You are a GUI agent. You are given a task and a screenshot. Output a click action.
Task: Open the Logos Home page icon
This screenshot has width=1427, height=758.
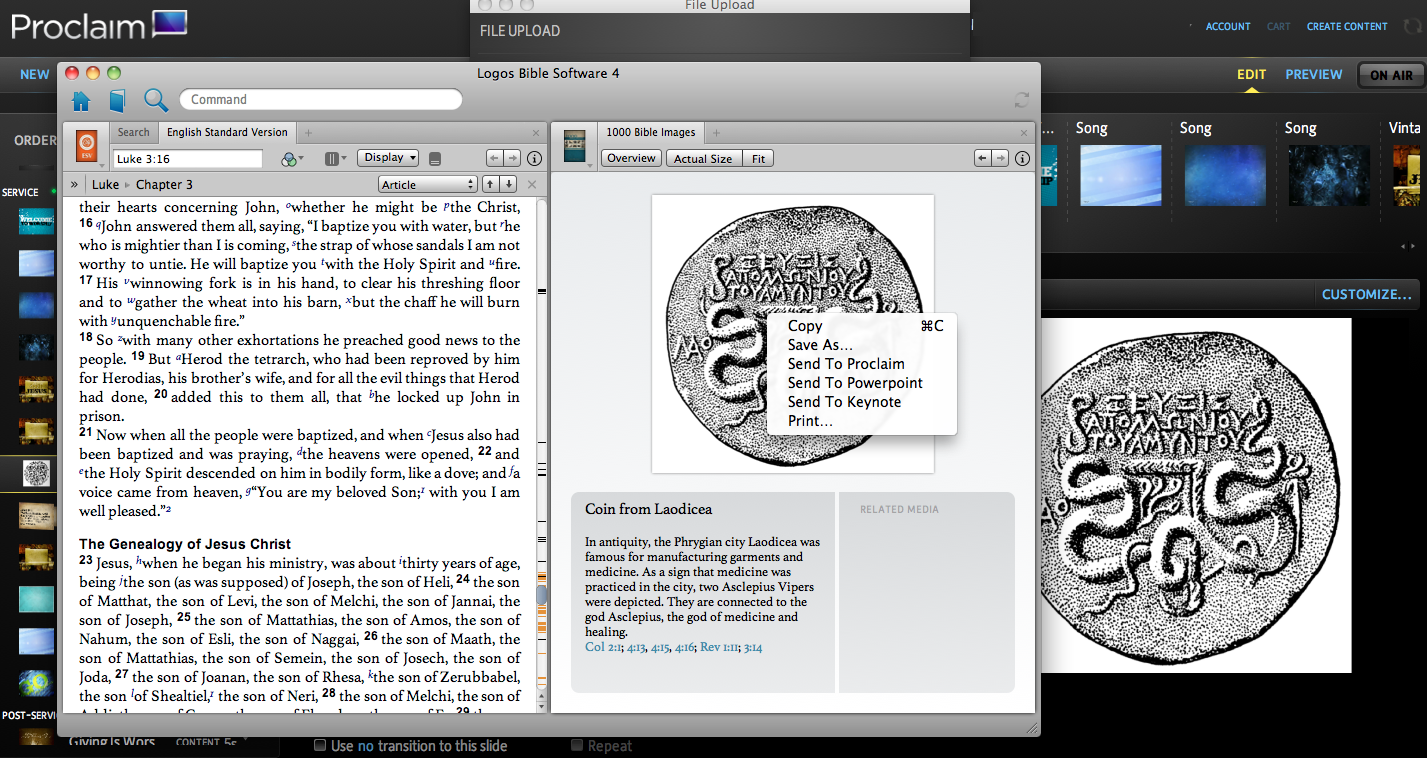coord(81,100)
